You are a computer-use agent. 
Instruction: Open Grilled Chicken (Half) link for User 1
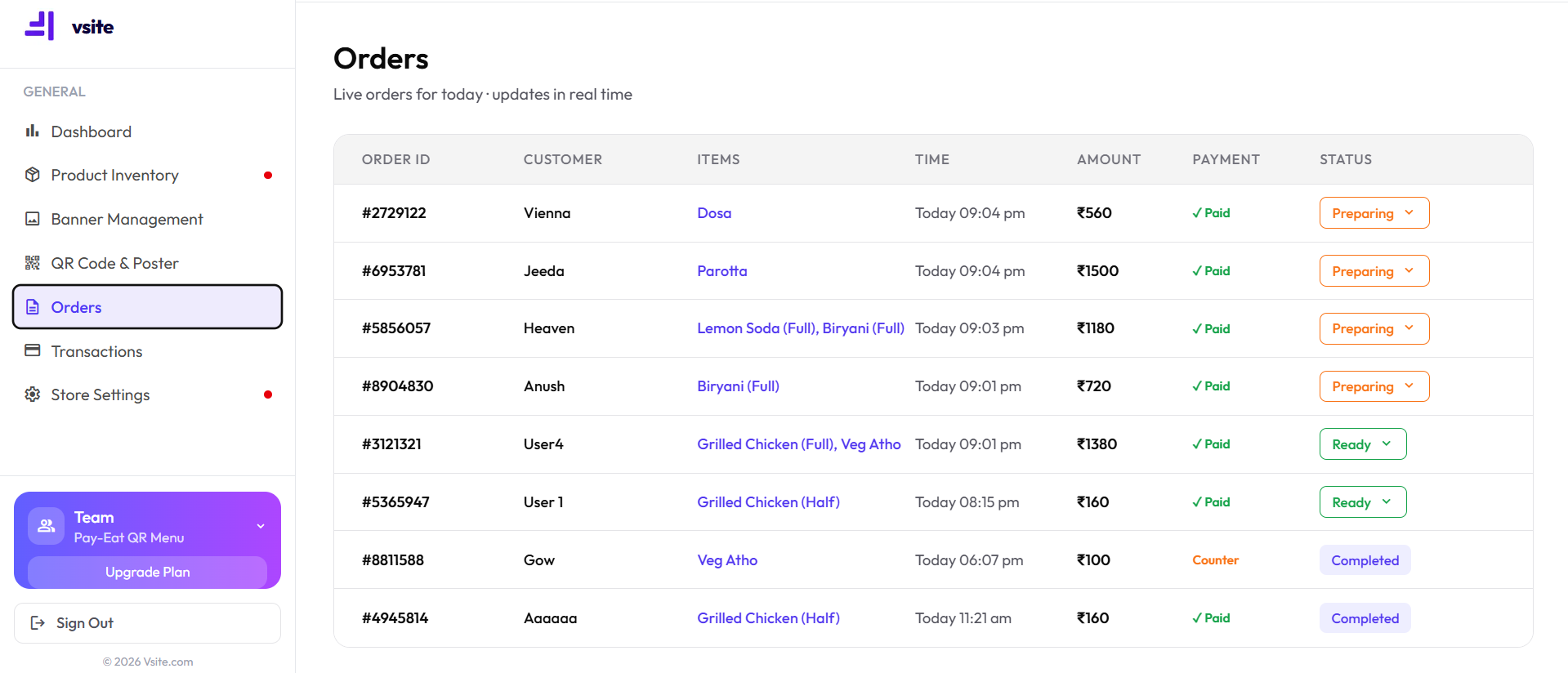[768, 502]
